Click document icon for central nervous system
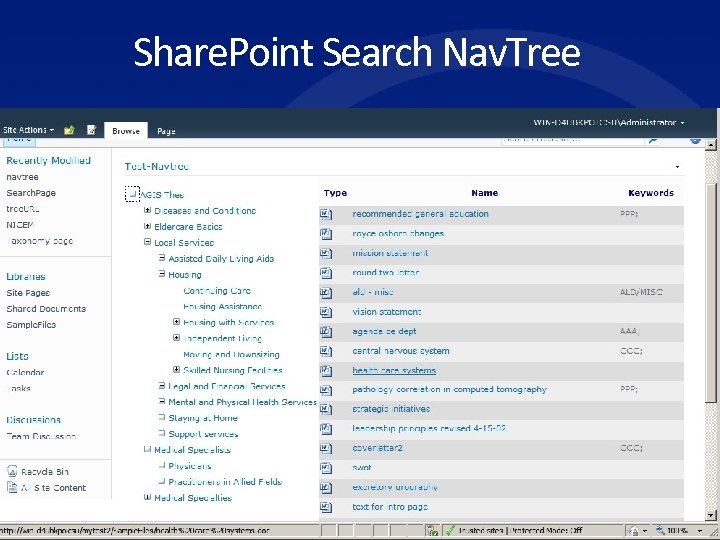 coord(326,351)
